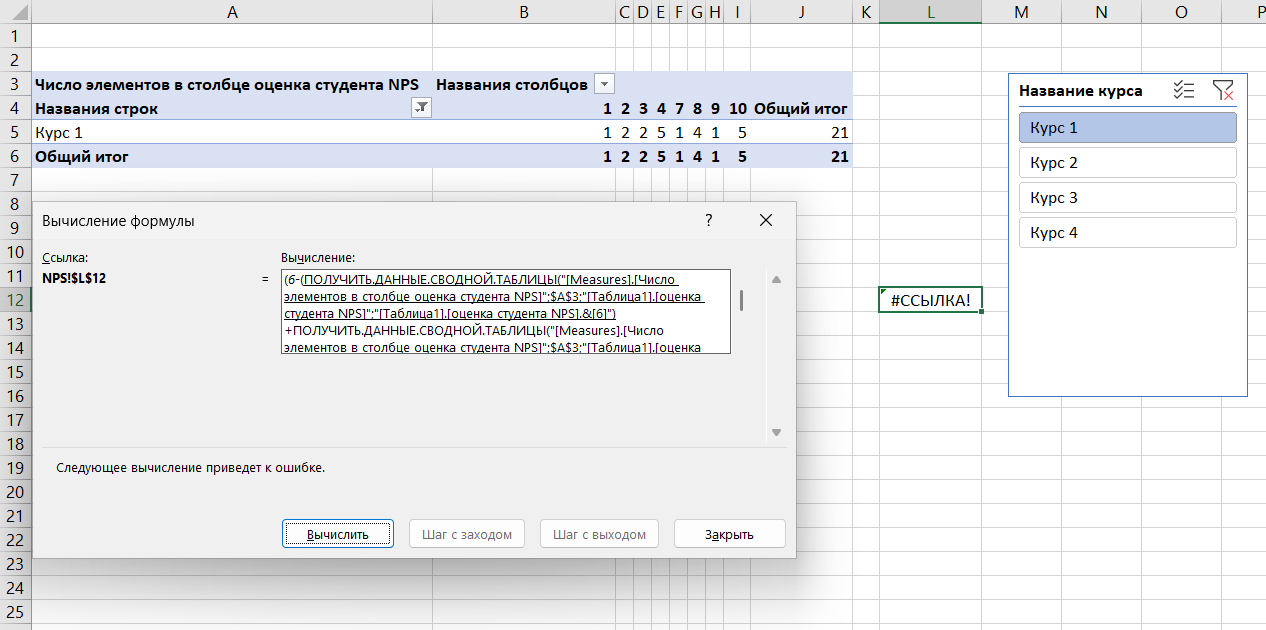1266x630 pixels.
Task: Click the Закрыть button
Action: (x=729, y=534)
